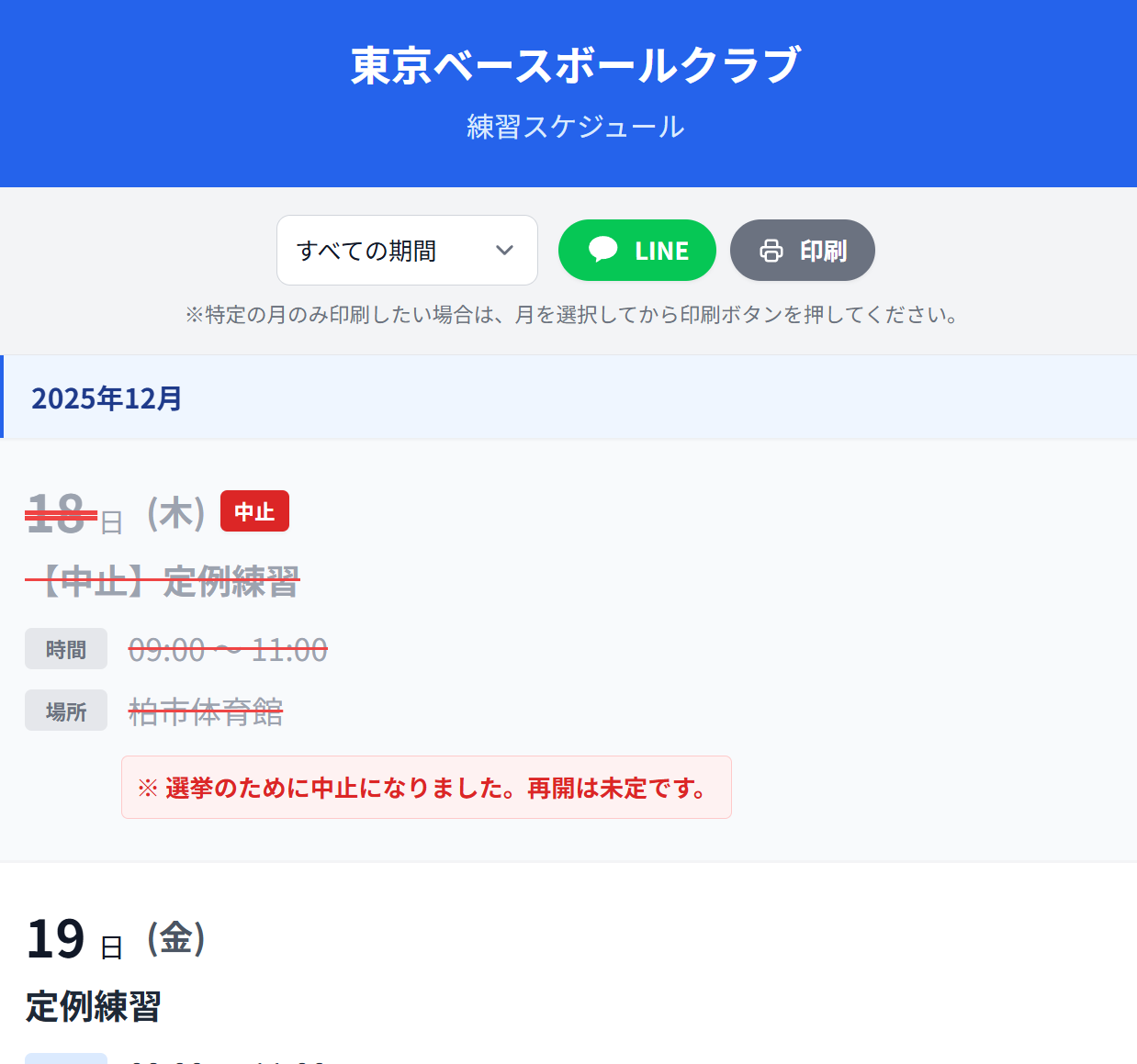Click the 東京ベースボールクラブ title
Viewport: 1137px width, 1064px height.
(575, 66)
